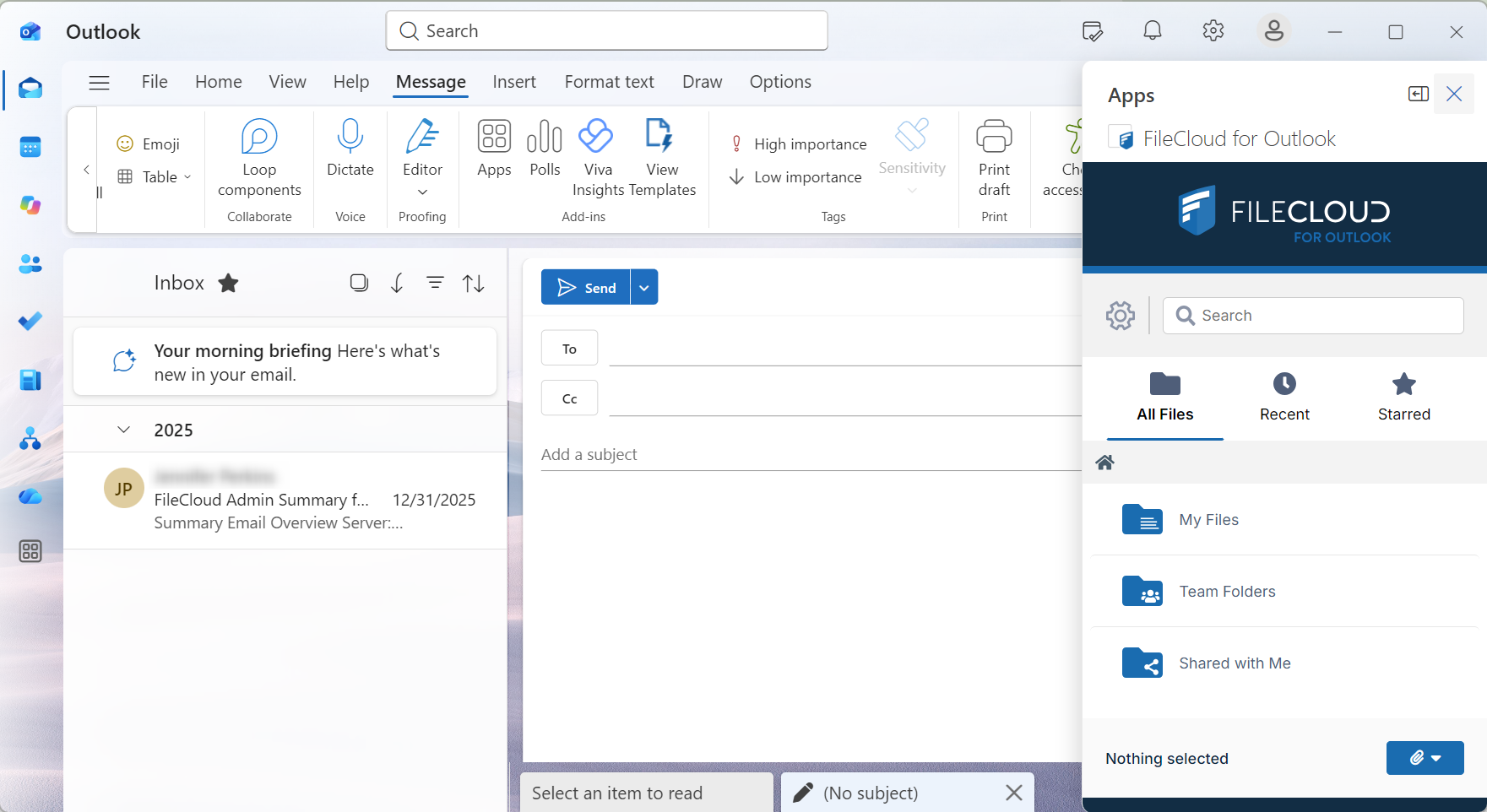Screen dimensions: 1487x812
Task: Launch Copilot from the left rail
Action: click(x=30, y=205)
